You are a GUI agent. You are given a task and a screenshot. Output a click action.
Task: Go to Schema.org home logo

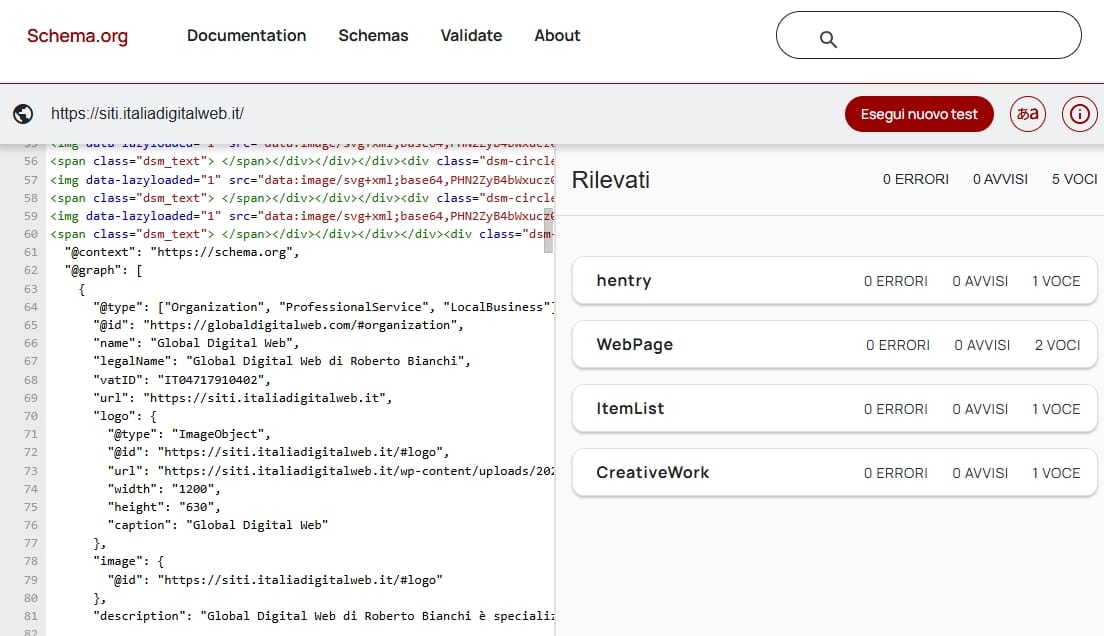tap(77, 36)
